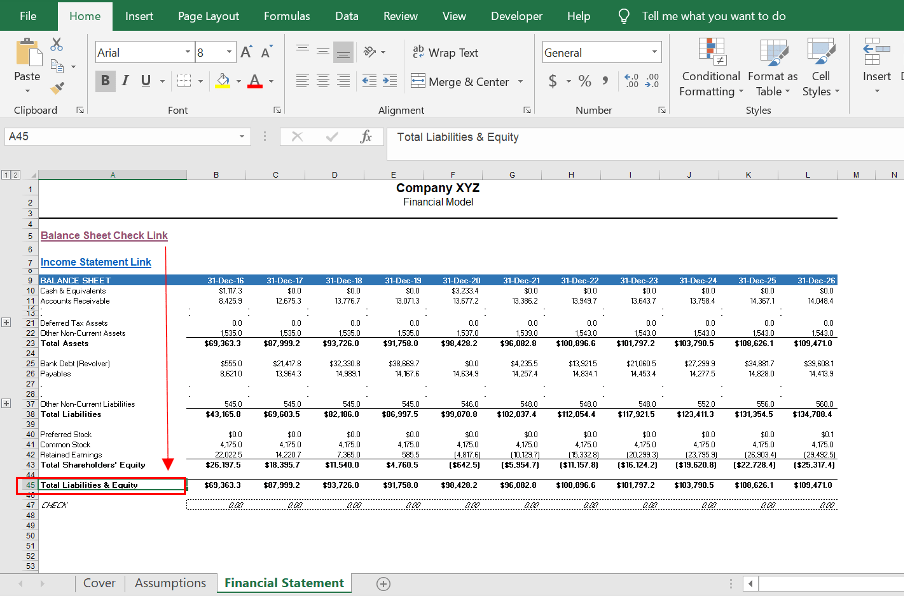
Task: Toggle Bold formatting
Action: 106,81
